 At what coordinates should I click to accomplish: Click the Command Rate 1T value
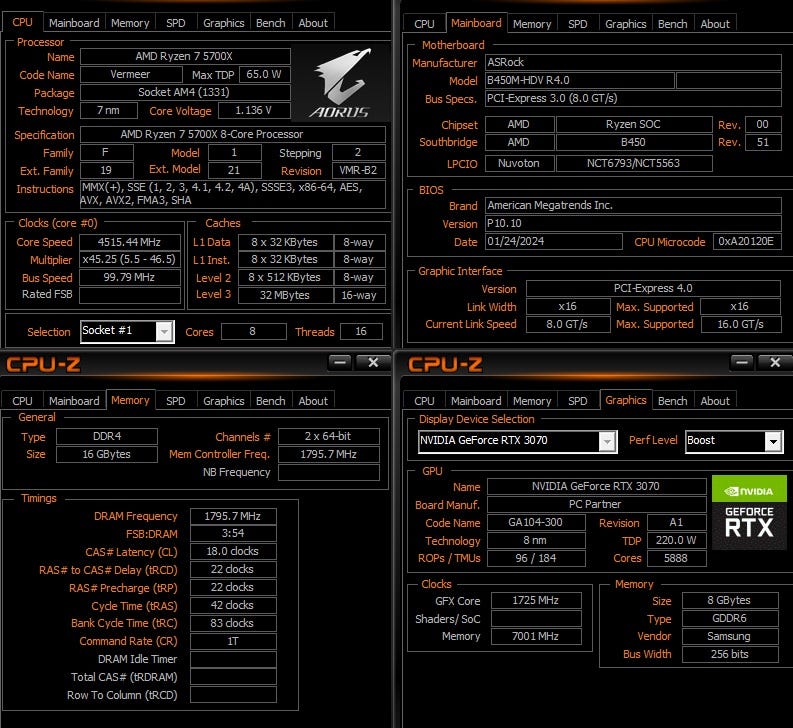[x=233, y=641]
